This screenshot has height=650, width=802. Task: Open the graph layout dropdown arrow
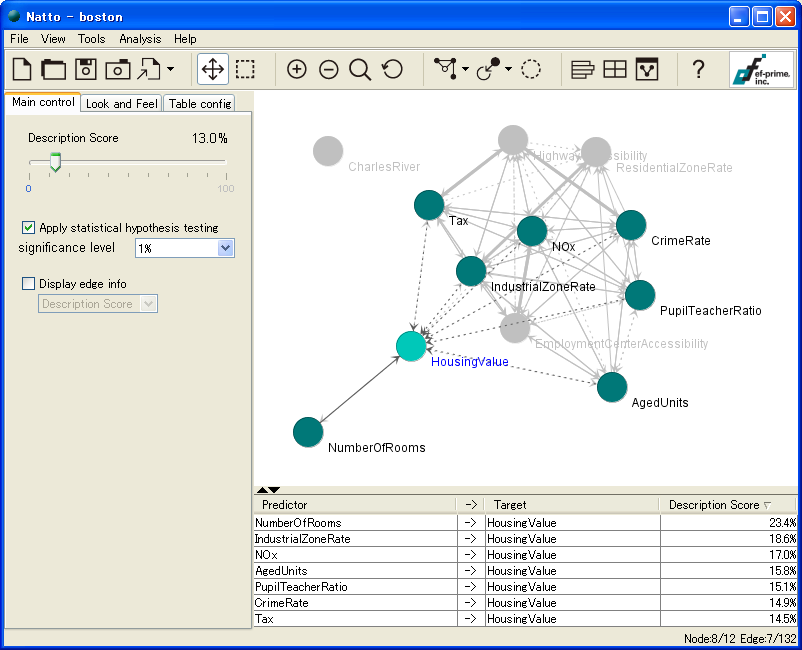click(x=466, y=70)
